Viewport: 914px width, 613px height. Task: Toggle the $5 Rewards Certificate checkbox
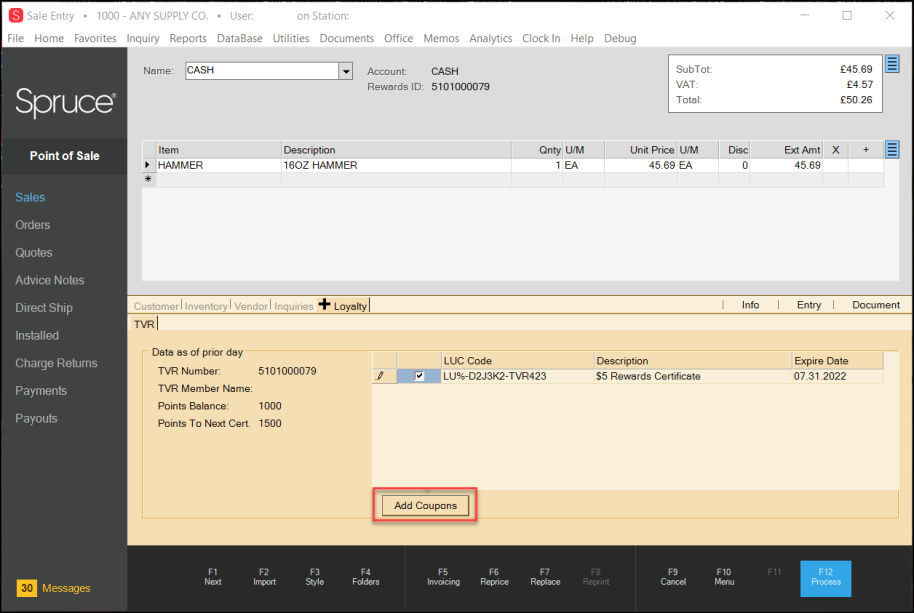[x=419, y=376]
